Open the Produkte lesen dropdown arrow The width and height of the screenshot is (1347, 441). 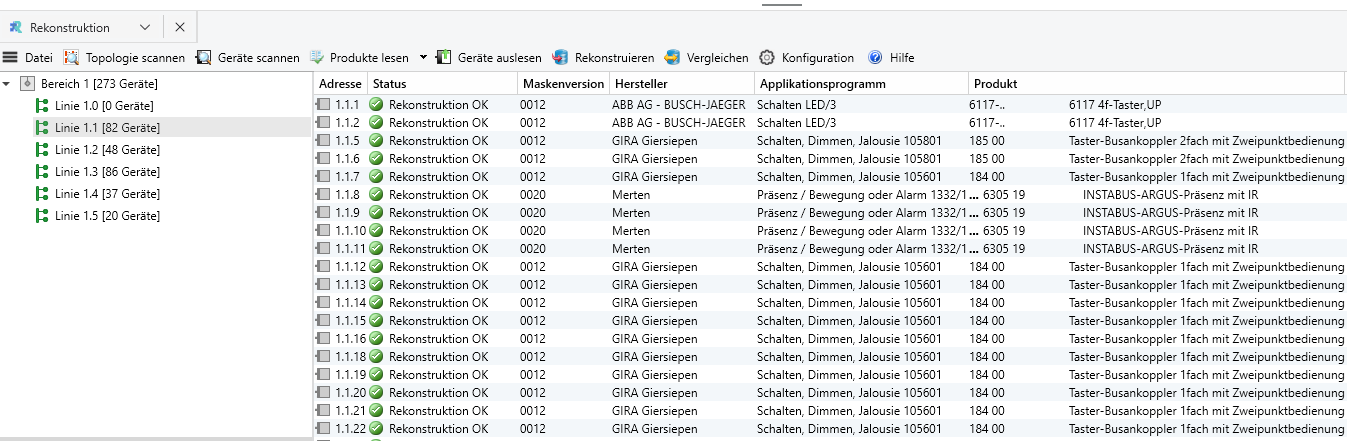pyautogui.click(x=423, y=58)
